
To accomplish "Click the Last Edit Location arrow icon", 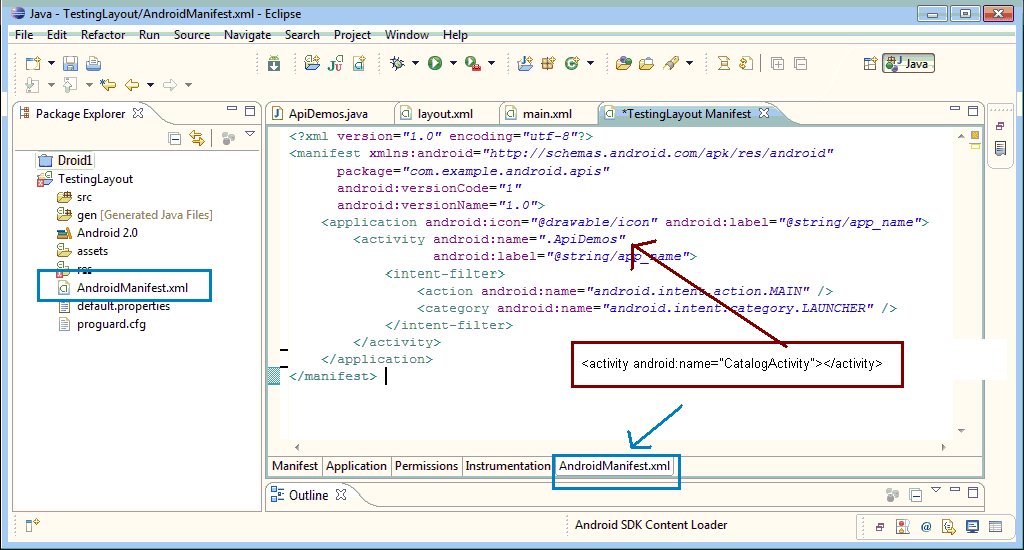I will (108, 84).
